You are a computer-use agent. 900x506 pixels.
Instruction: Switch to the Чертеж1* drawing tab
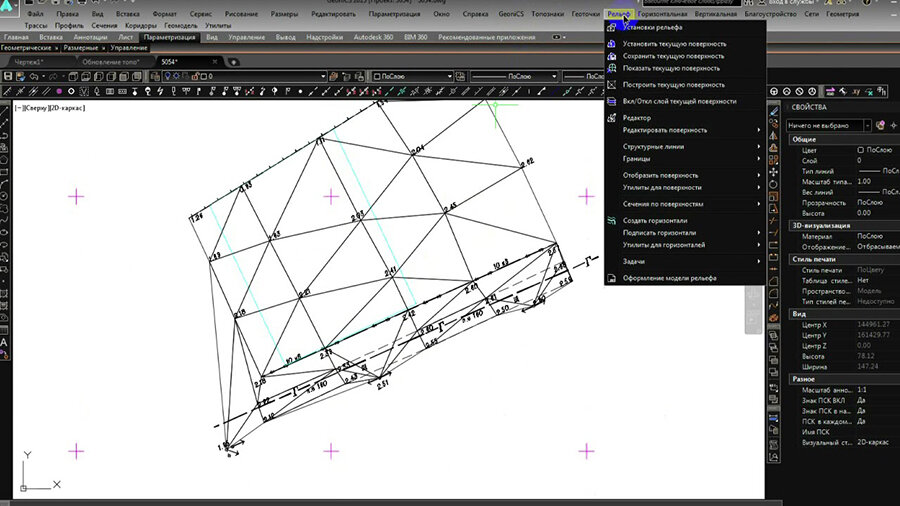tap(29, 62)
